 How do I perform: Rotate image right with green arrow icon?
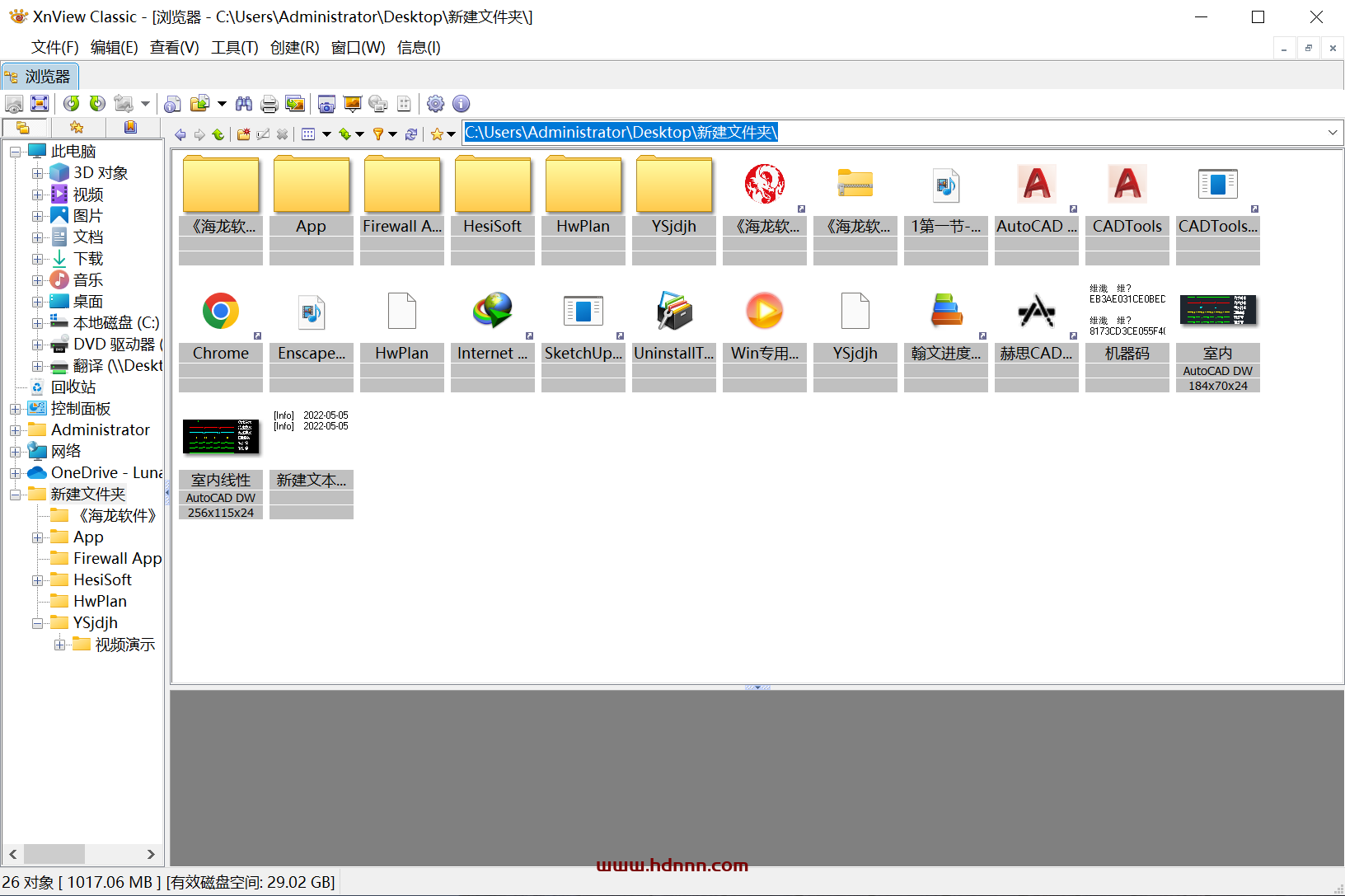click(97, 104)
